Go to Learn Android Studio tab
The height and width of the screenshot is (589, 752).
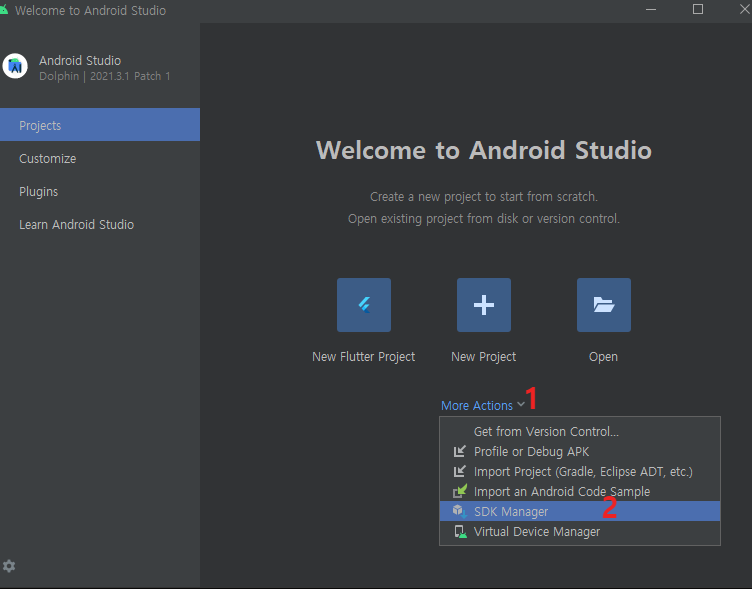click(100, 224)
